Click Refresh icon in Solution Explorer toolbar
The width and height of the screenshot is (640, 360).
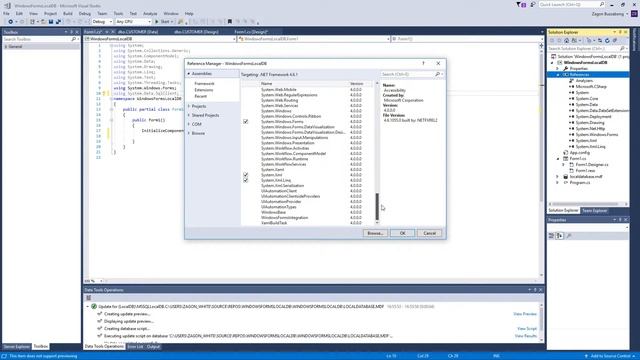pyautogui.click(x=607, y=40)
